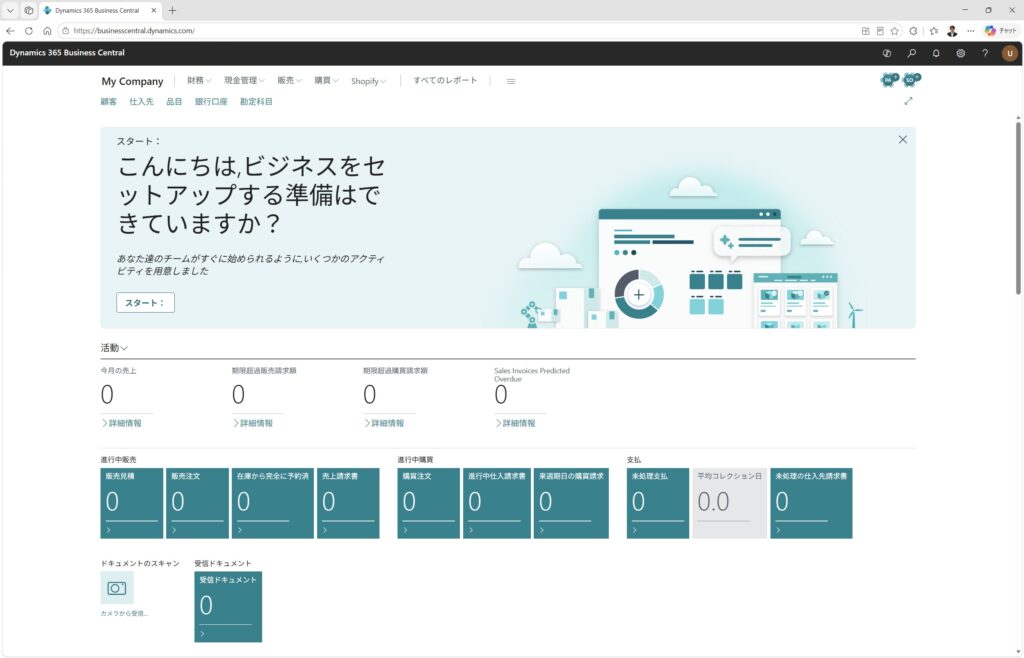Open the 平均コレクション日 tile
The image size is (1024, 658).
point(729,503)
